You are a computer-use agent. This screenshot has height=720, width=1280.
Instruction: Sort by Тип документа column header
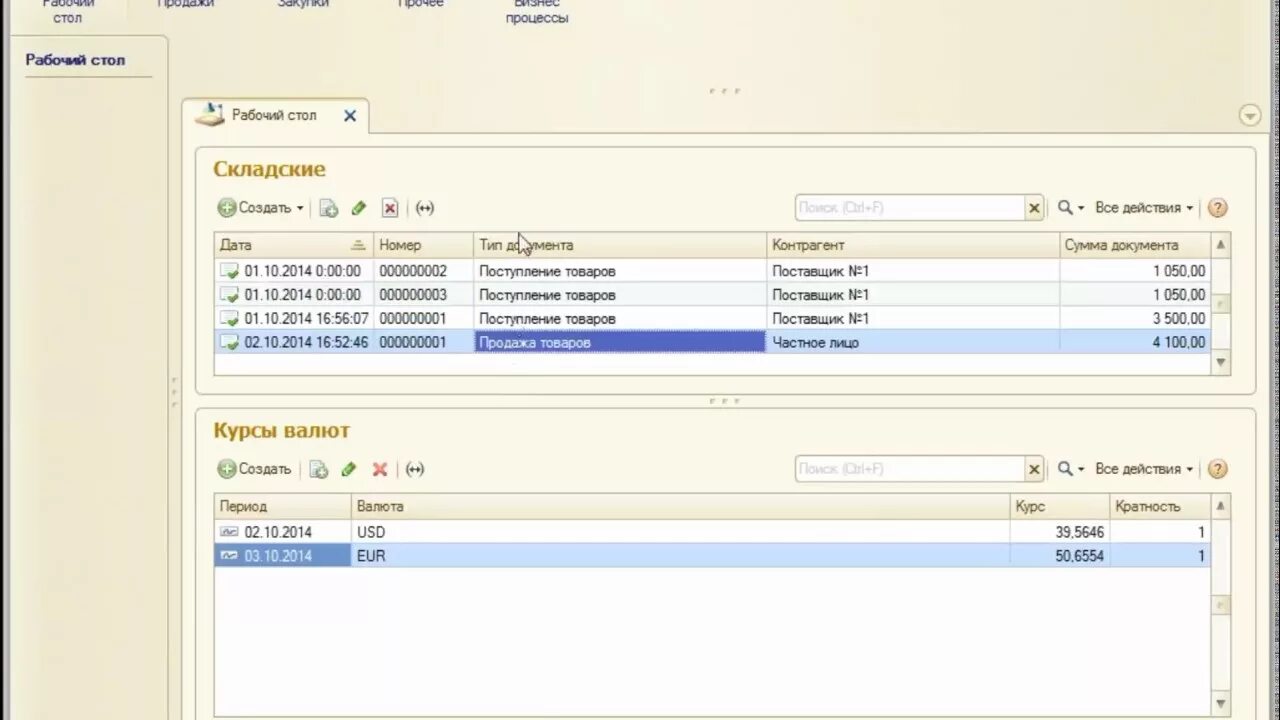[620, 245]
